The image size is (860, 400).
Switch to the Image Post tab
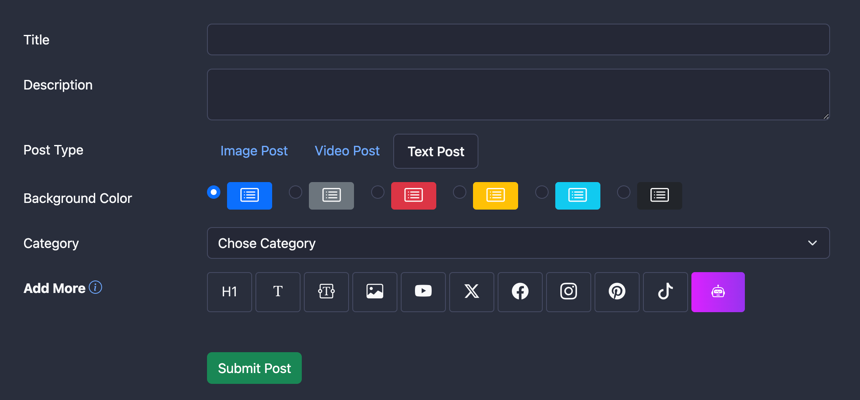(x=254, y=151)
